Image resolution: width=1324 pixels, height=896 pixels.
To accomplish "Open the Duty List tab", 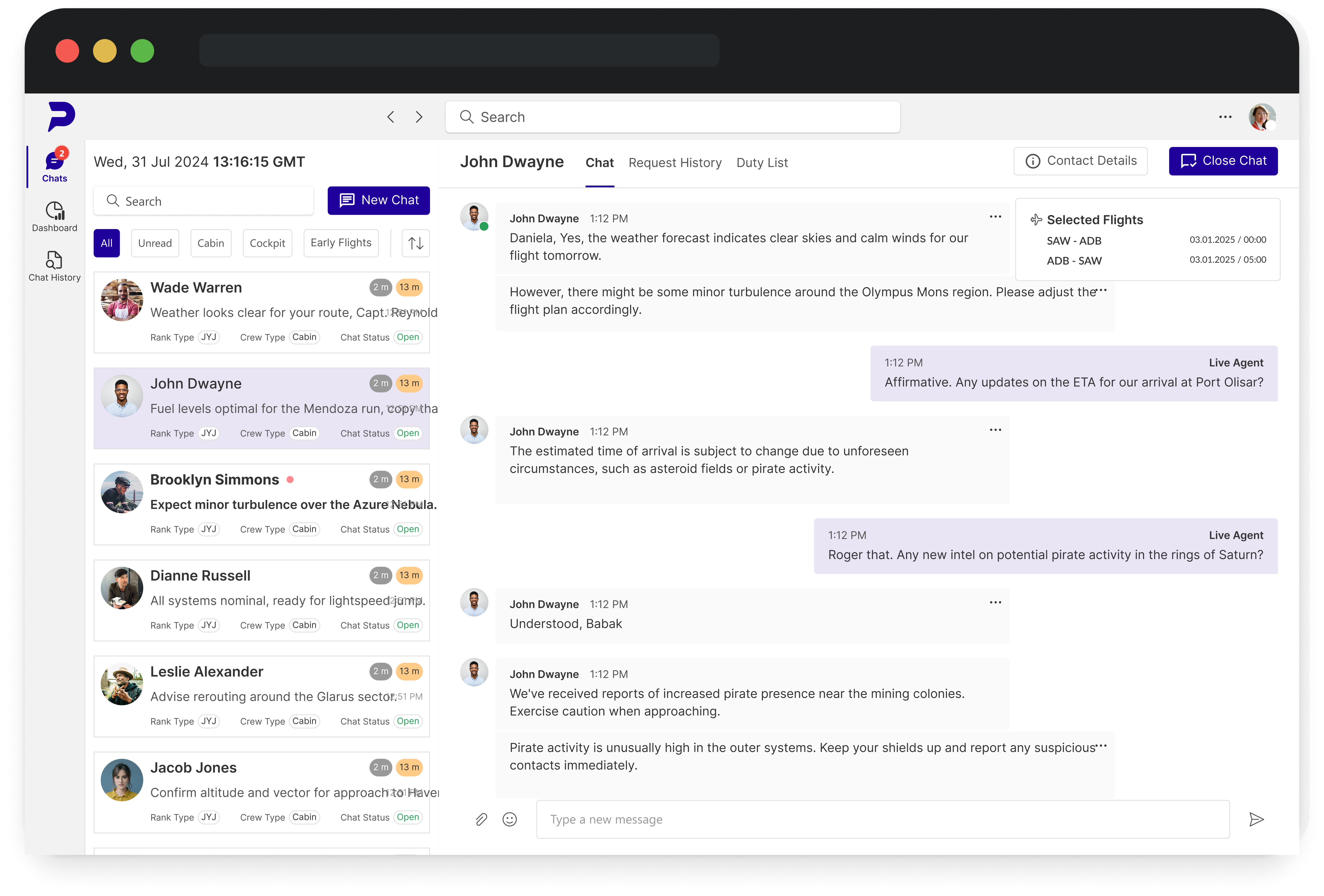I will point(762,162).
